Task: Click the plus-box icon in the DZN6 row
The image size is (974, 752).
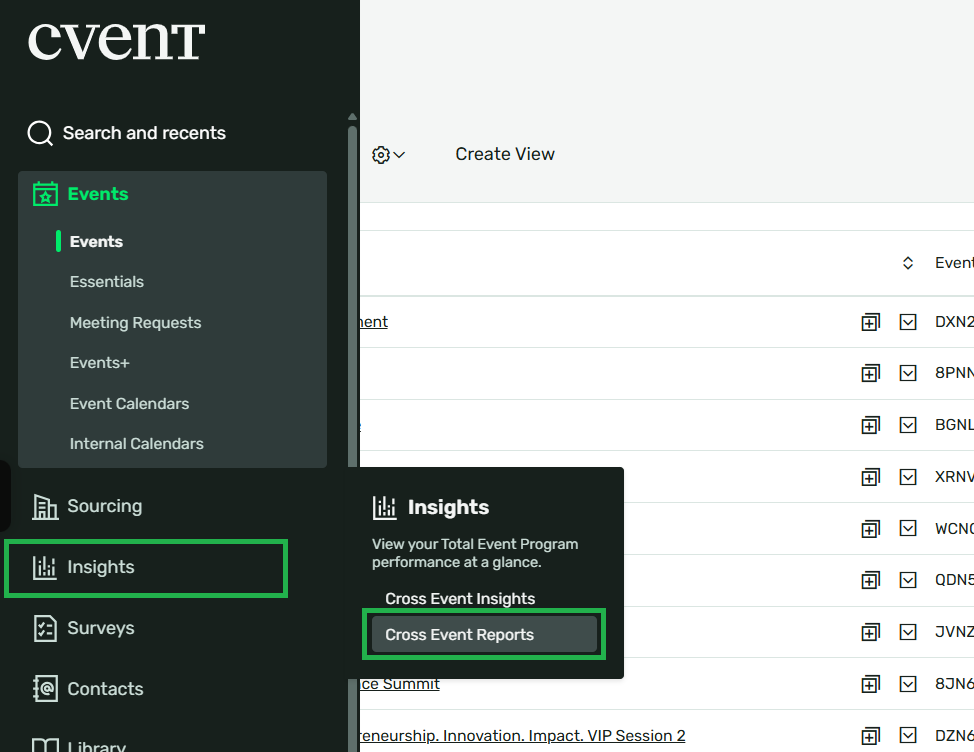Action: coord(870,736)
